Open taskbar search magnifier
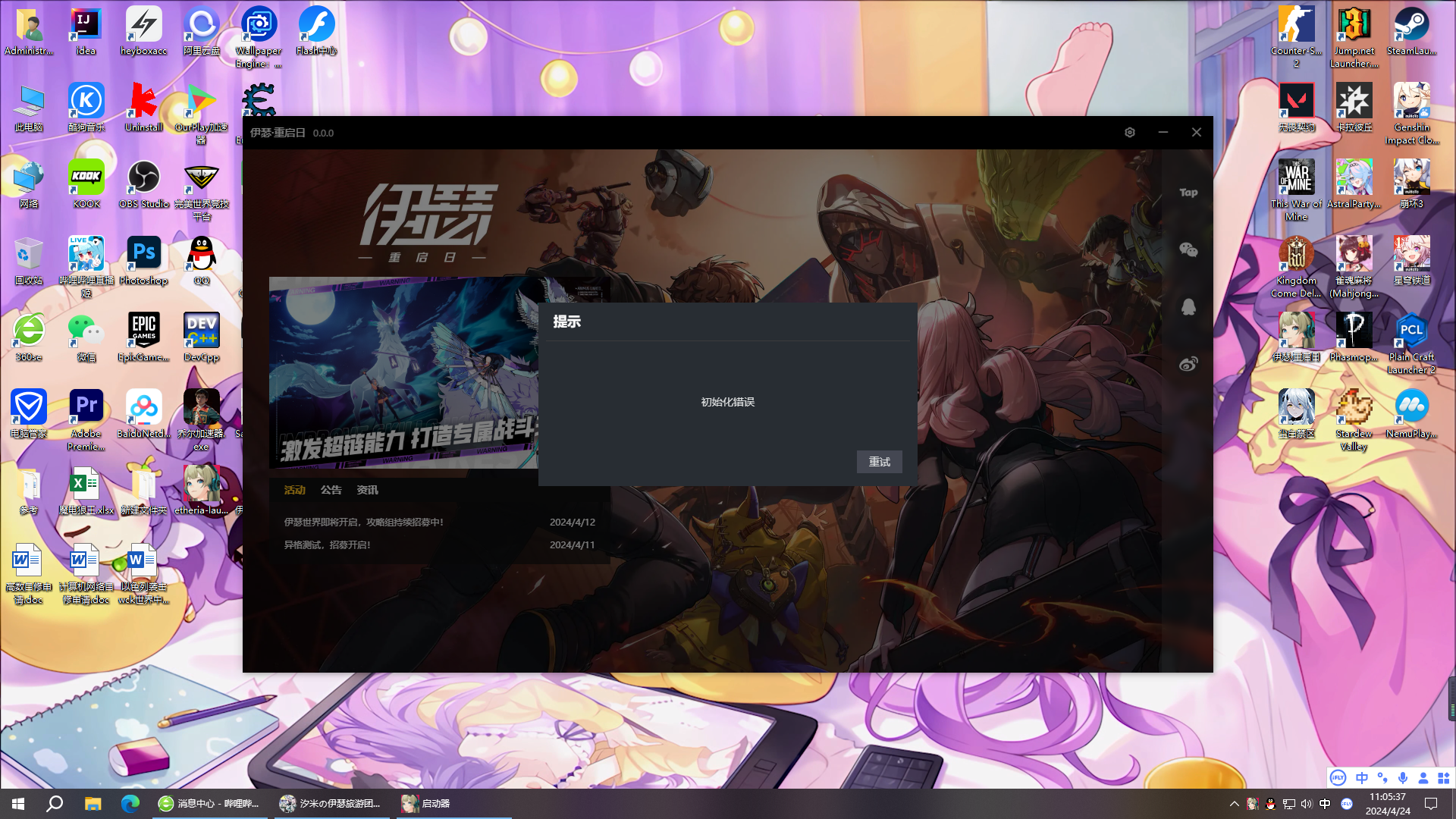1456x819 pixels. [x=55, y=804]
